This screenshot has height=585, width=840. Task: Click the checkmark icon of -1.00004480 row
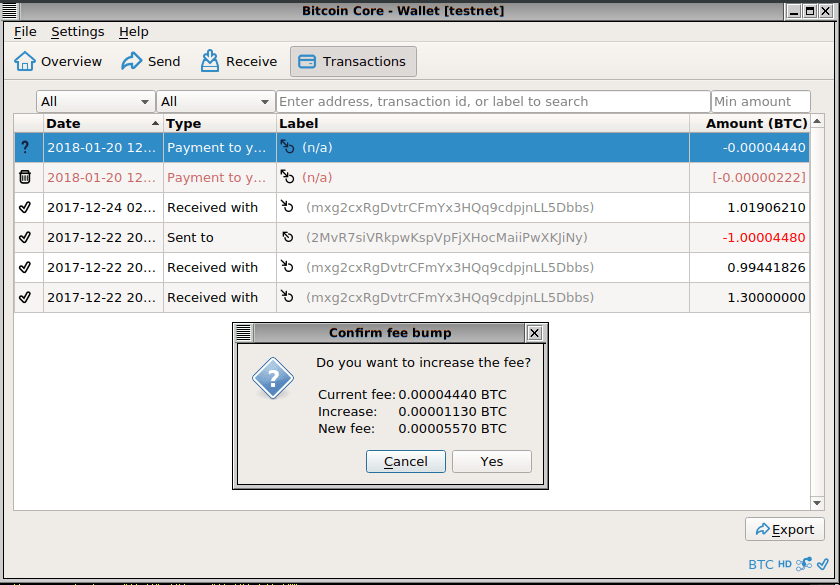pyautogui.click(x=25, y=237)
